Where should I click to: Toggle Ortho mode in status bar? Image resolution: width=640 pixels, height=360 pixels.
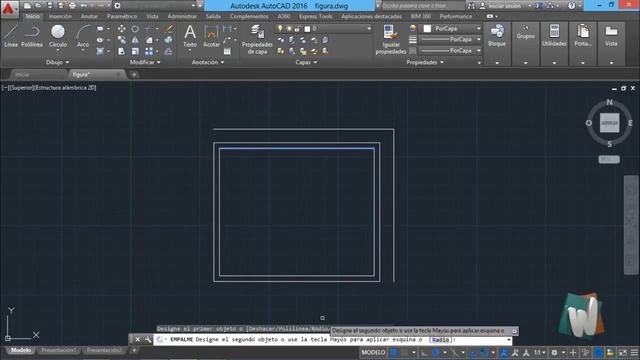coord(424,352)
